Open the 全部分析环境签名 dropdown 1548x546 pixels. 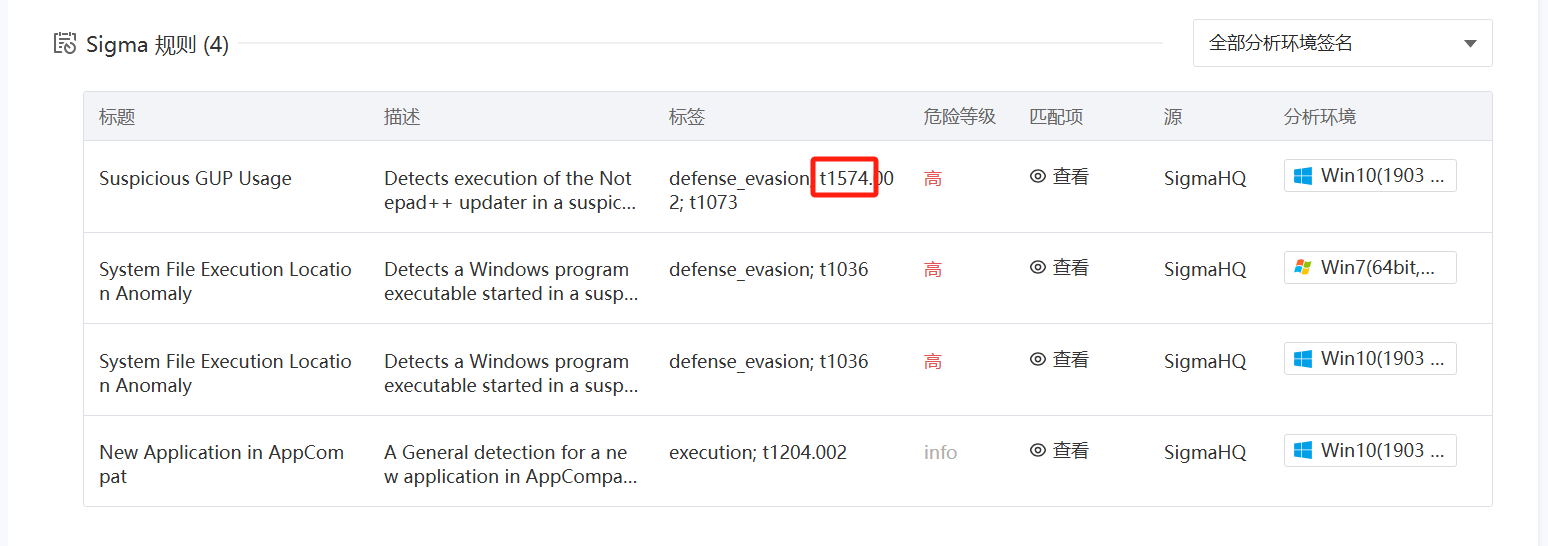(x=1342, y=43)
